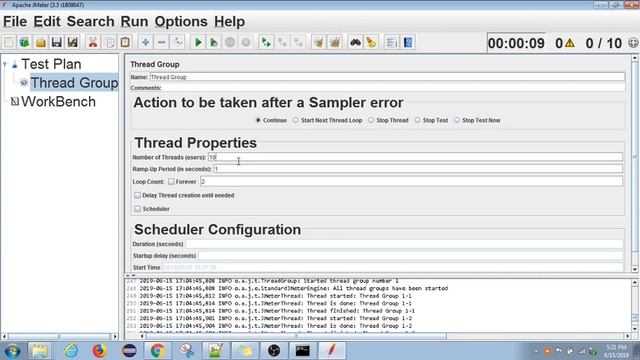Click the Copy icon in toolbar
640x360 pixels.
(x=109, y=42)
